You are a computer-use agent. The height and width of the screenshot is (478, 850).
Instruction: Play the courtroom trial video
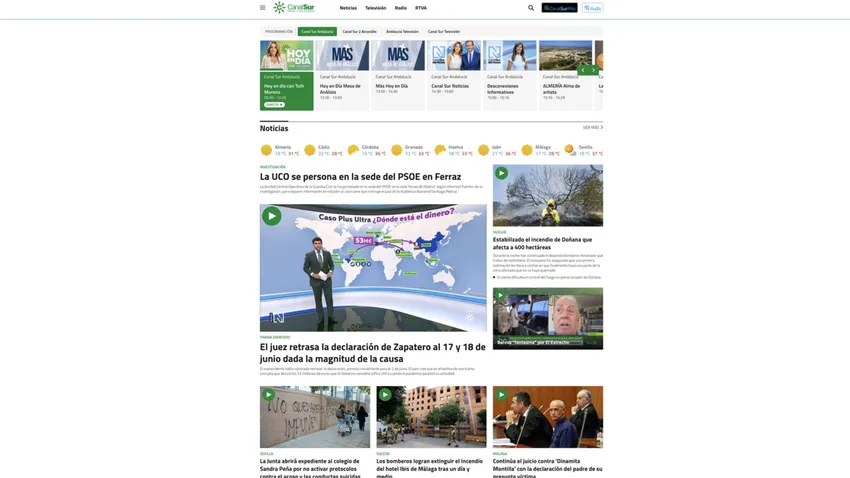coord(501,395)
